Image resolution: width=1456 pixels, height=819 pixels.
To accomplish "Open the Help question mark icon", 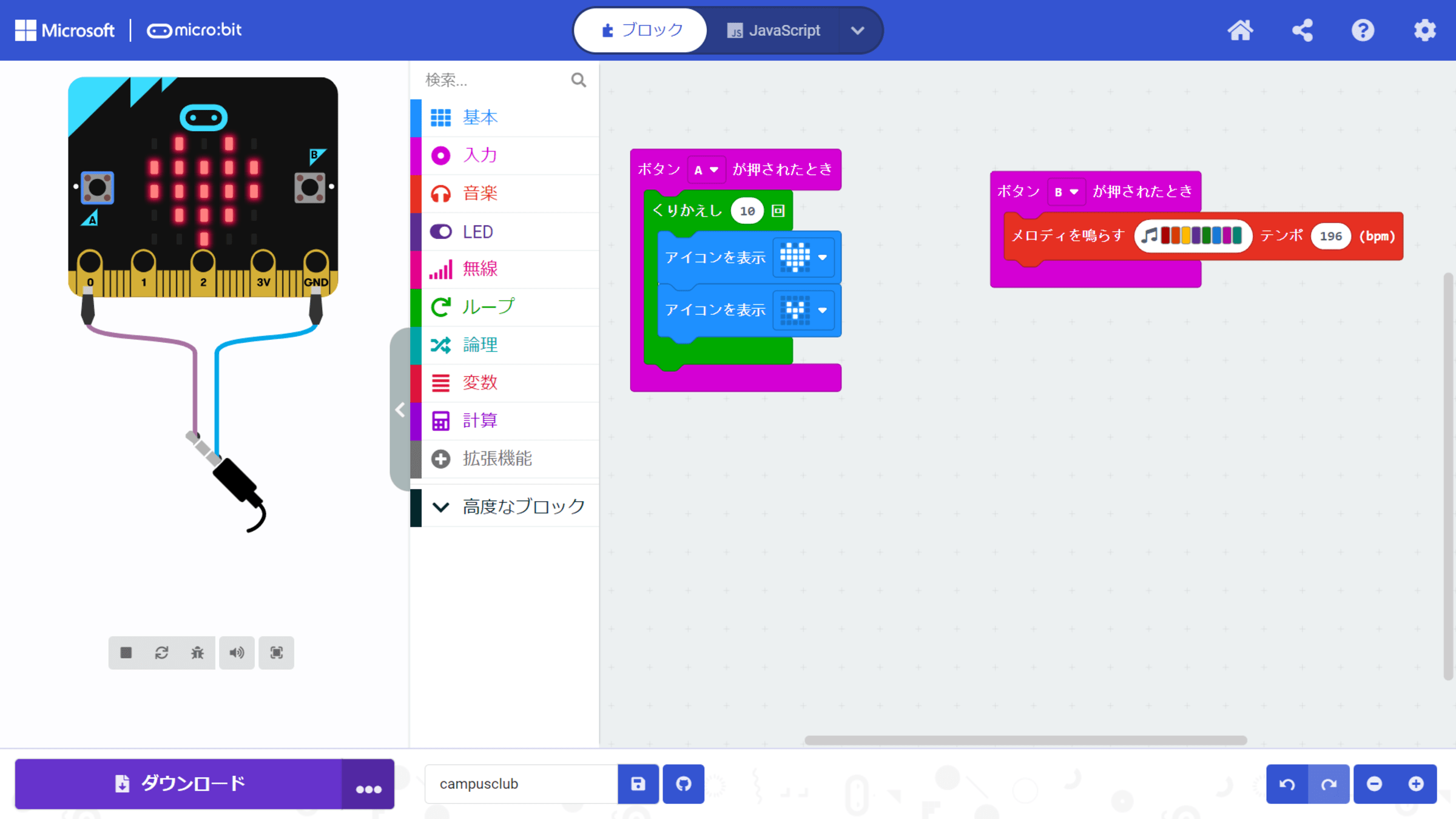I will (x=1363, y=30).
